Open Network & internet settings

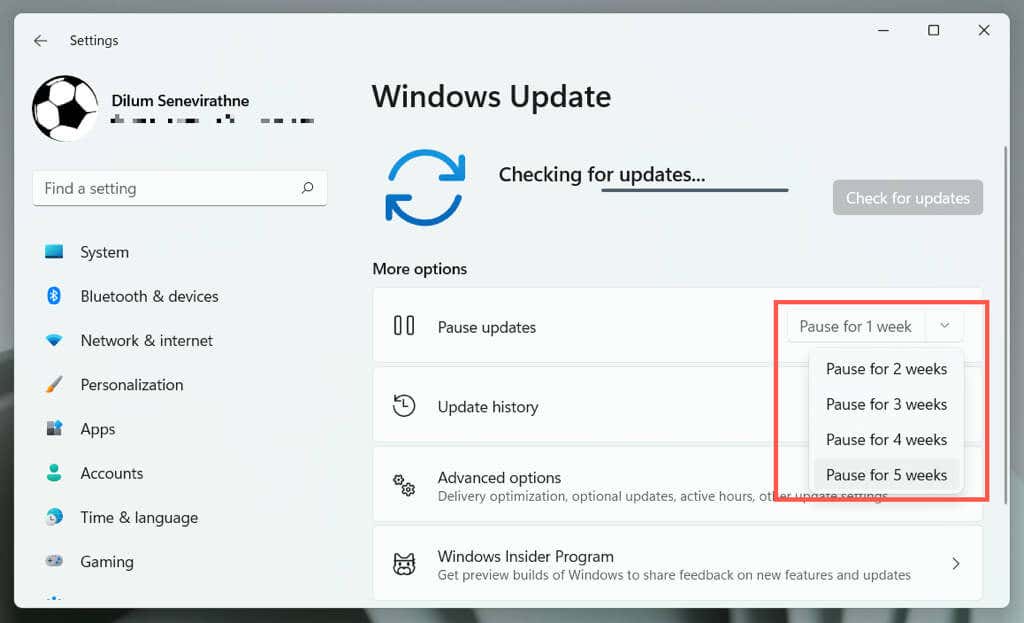pyautogui.click(x=58, y=340)
